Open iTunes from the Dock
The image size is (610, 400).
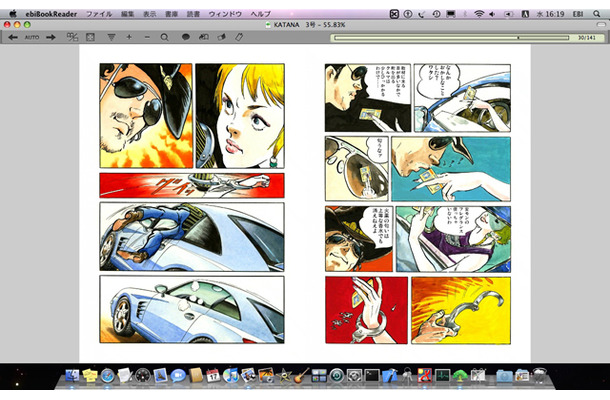(231, 375)
